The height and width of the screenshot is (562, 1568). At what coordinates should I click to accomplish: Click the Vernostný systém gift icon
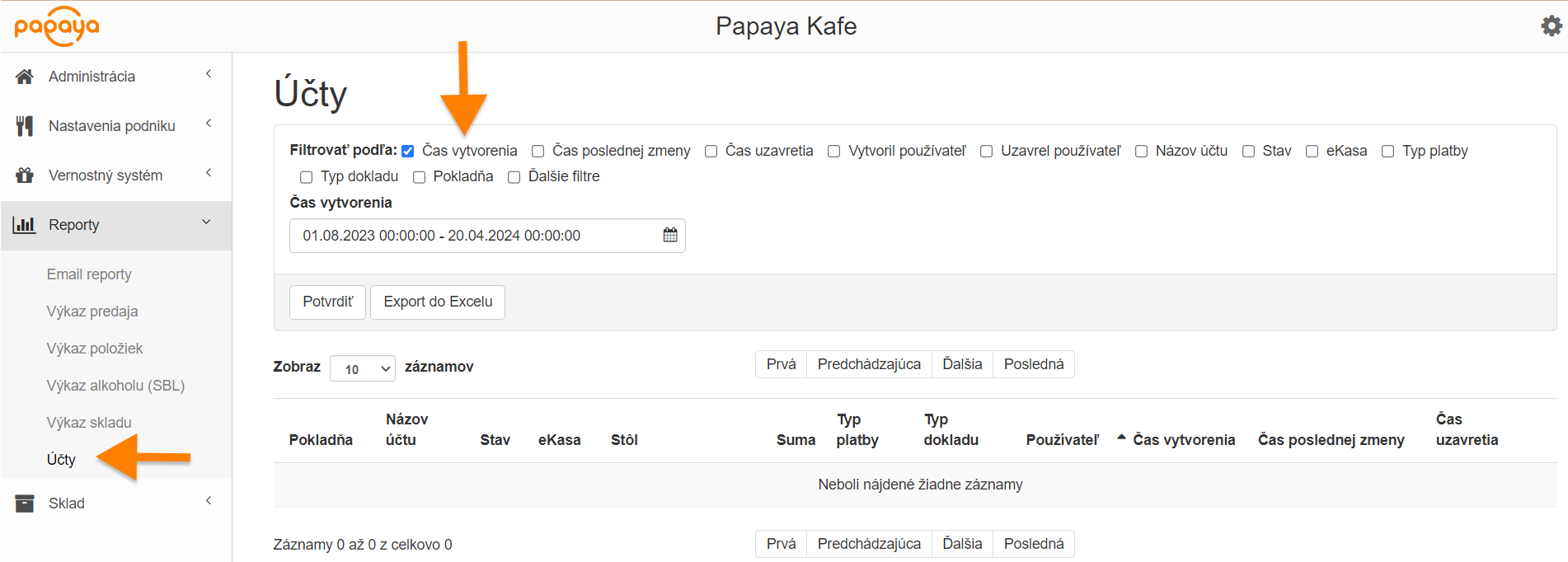point(25,176)
